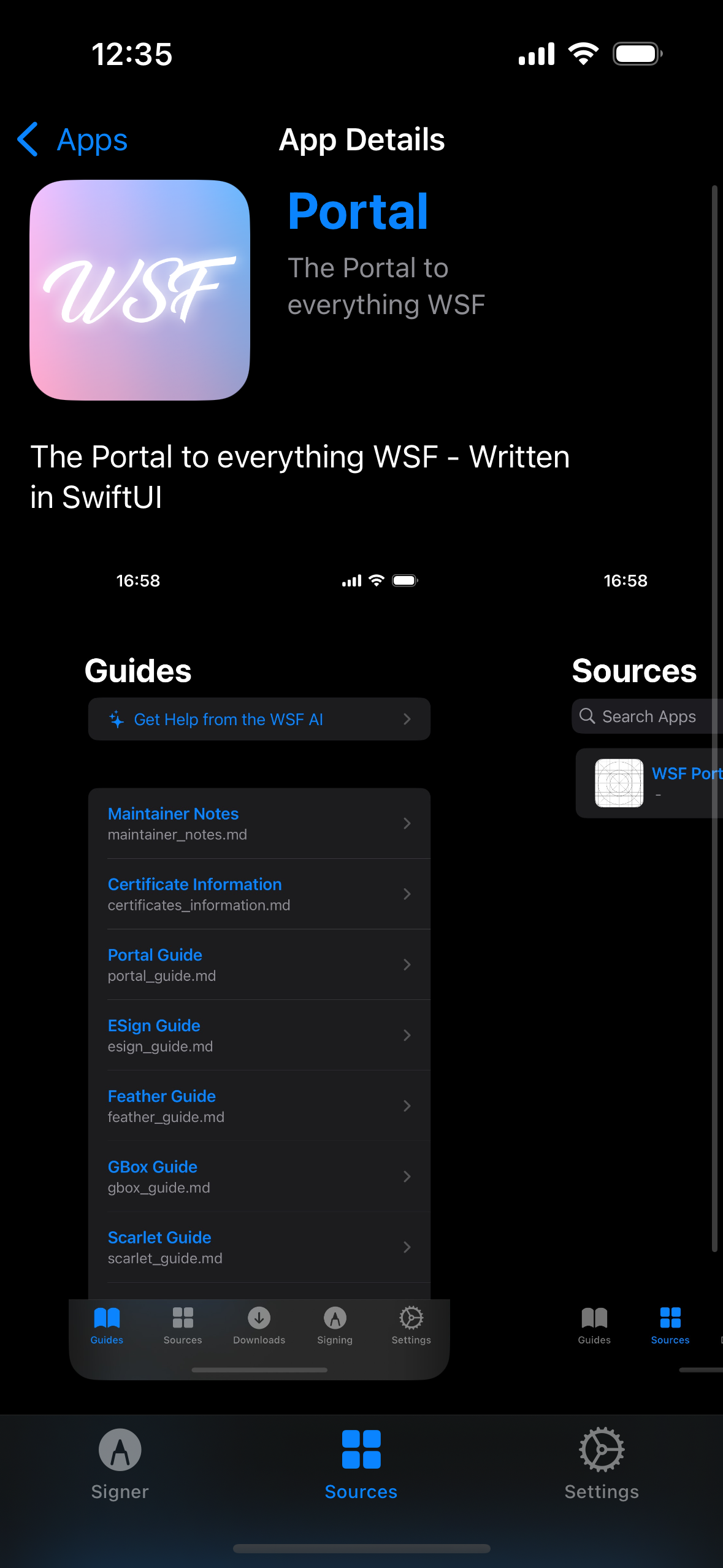Tap the sparkle icon beside WSF AI
Screen dimensions: 723x1568
pos(117,719)
